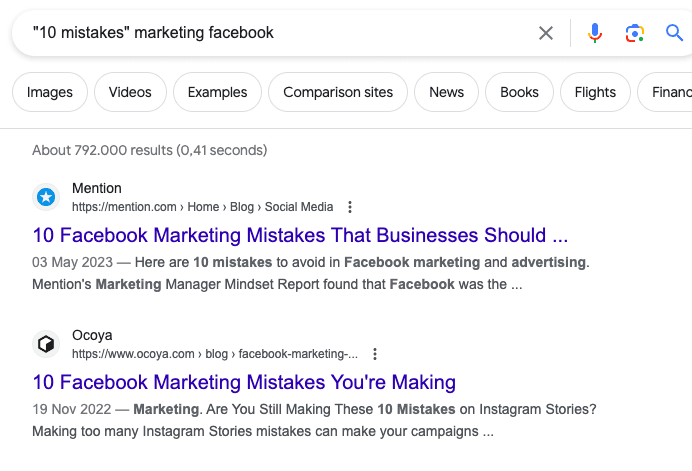Screen dimensions: 692x471
Task: Select the Flights filter chip
Action: (595, 92)
